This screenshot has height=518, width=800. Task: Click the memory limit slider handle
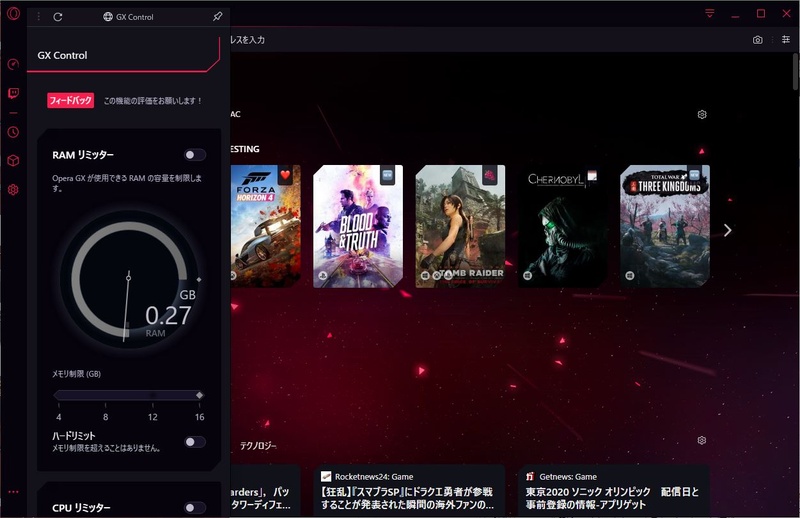coord(199,395)
